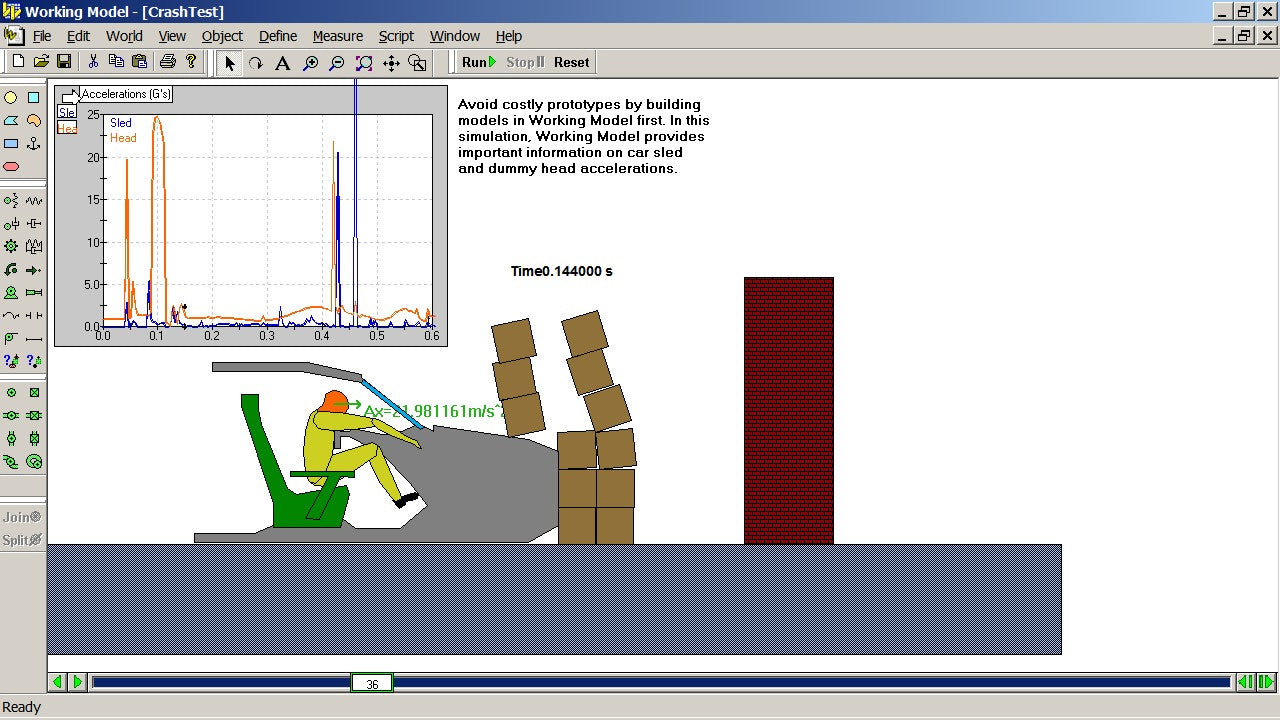Toggle the Head graph series button

pos(66,128)
